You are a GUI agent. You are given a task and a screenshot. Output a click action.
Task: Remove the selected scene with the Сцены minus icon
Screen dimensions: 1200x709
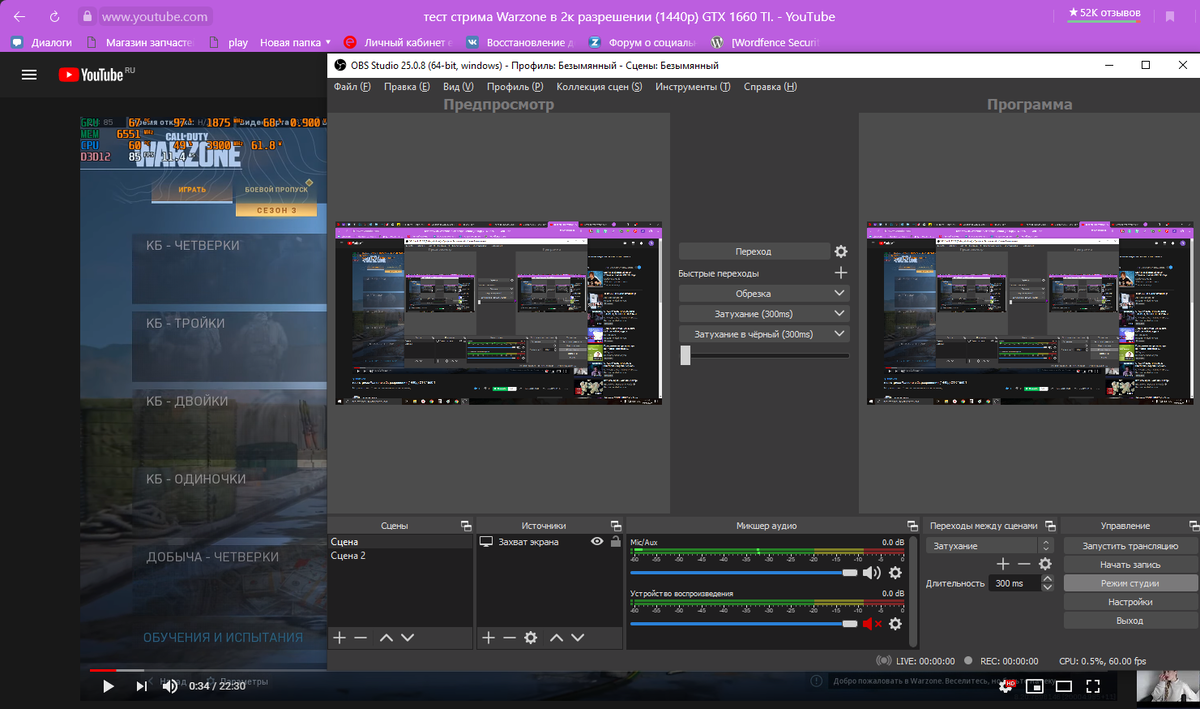[x=360, y=637]
